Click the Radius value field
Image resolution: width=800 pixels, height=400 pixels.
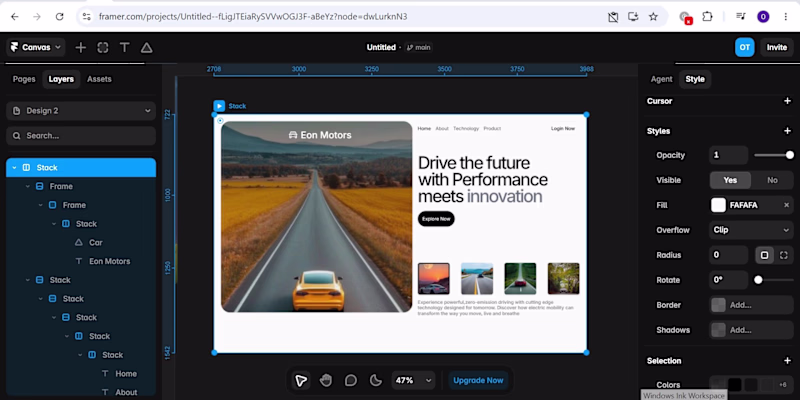coord(729,255)
